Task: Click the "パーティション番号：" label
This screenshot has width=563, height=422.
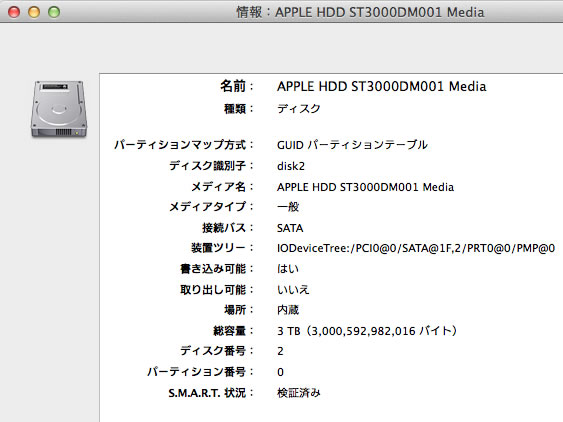Action: point(200,372)
